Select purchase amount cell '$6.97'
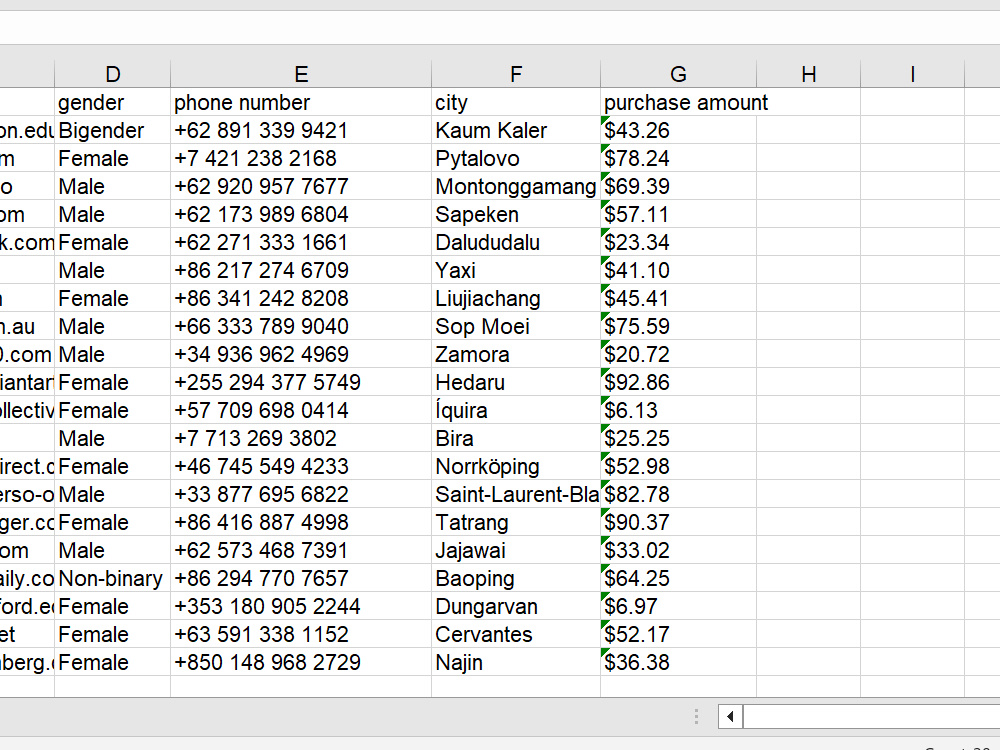 pos(679,606)
